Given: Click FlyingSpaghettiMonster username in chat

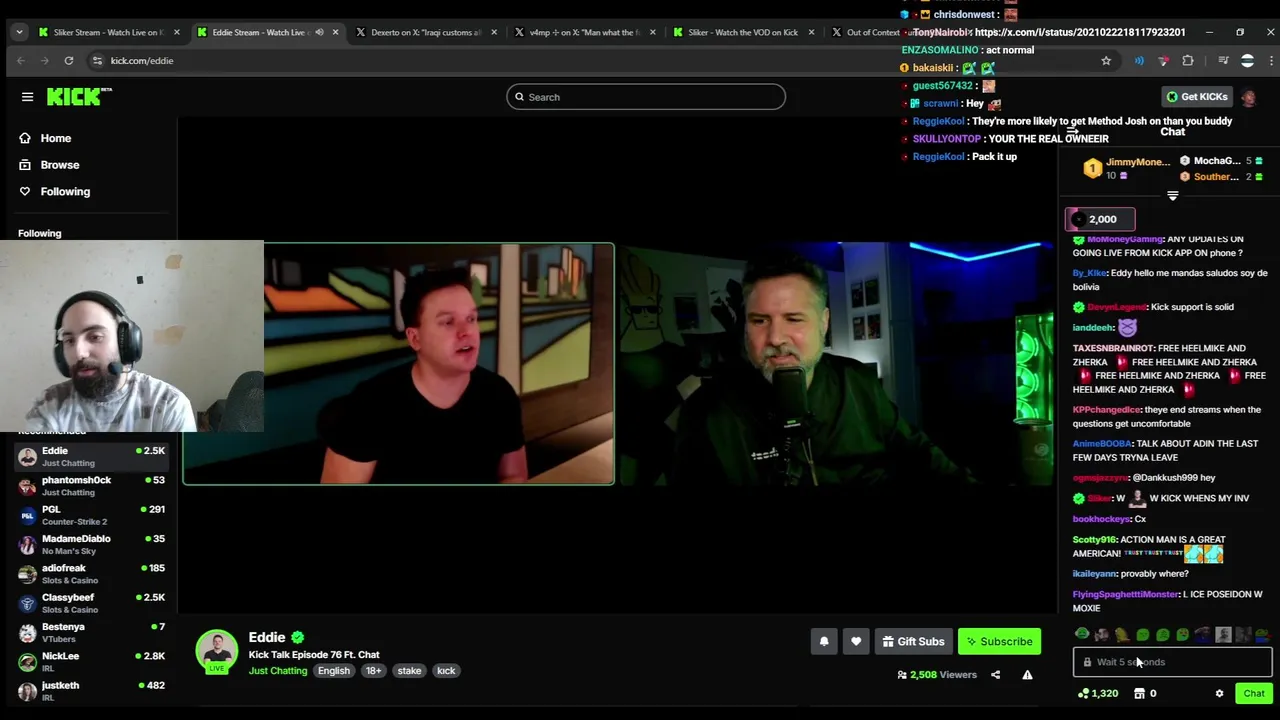Looking at the screenshot, I should point(1125,594).
